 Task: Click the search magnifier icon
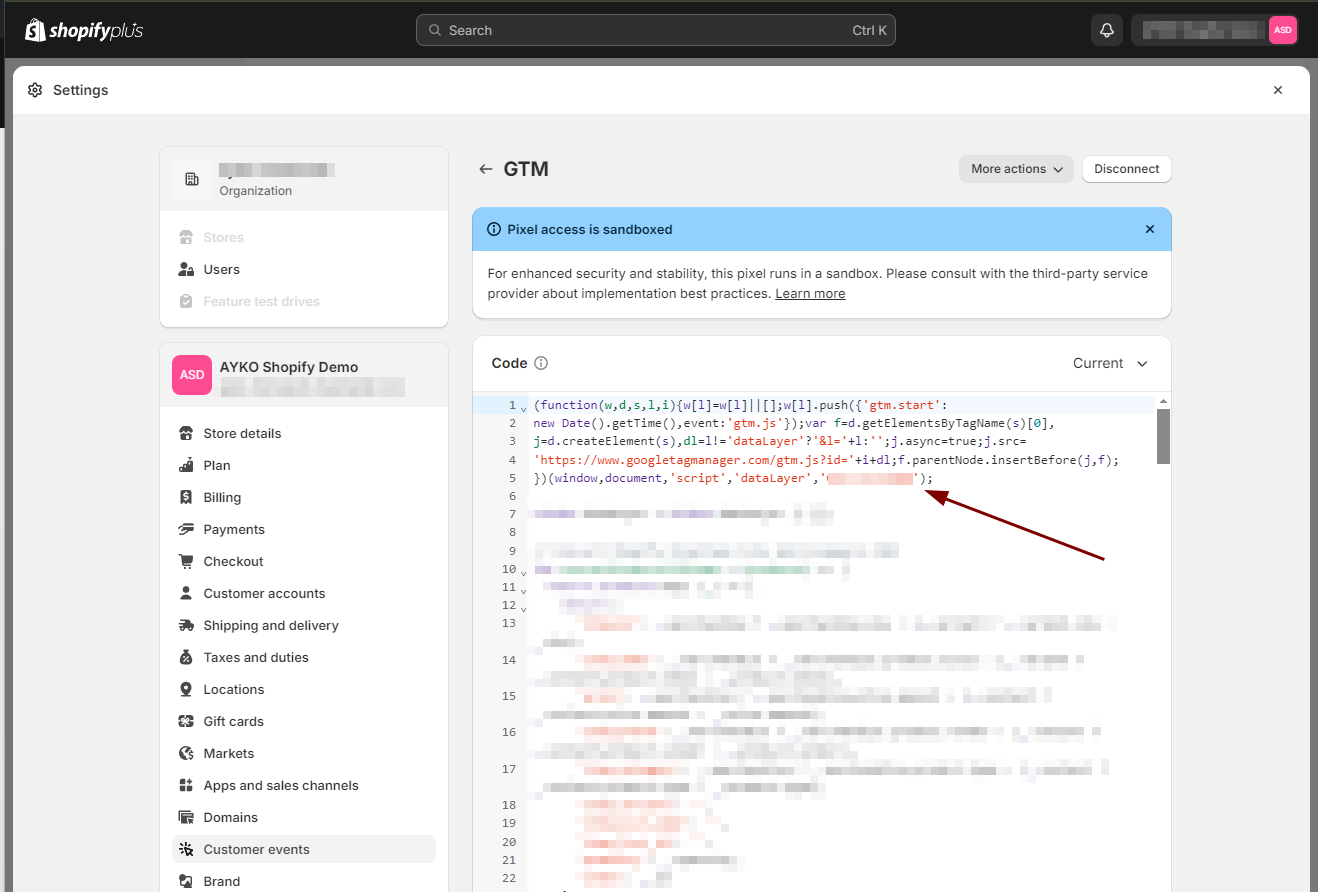click(x=435, y=30)
